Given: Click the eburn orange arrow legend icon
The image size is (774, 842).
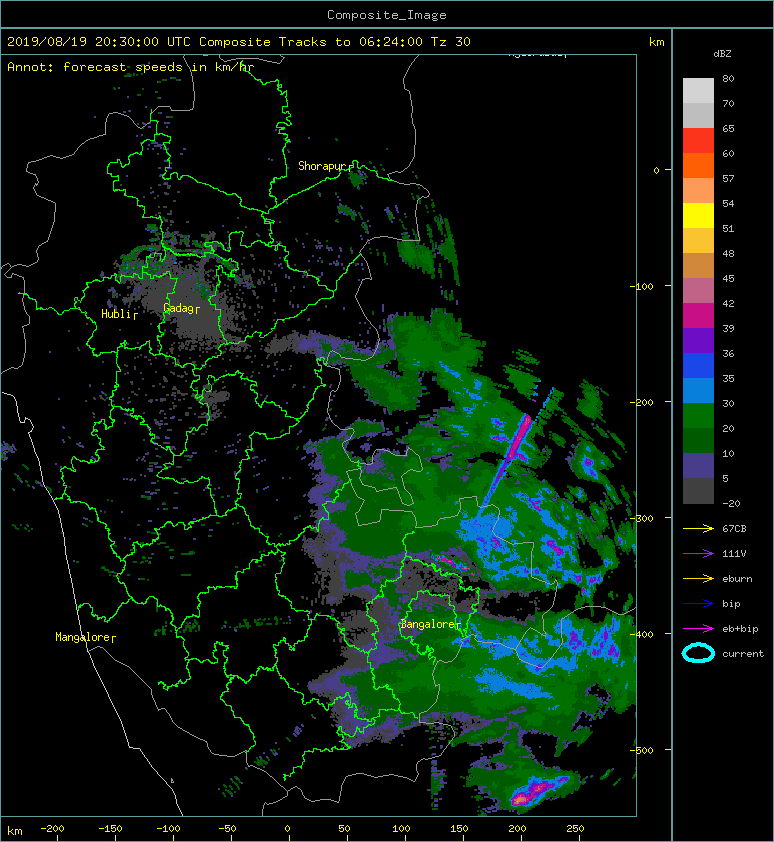Looking at the screenshot, I should tap(698, 578).
